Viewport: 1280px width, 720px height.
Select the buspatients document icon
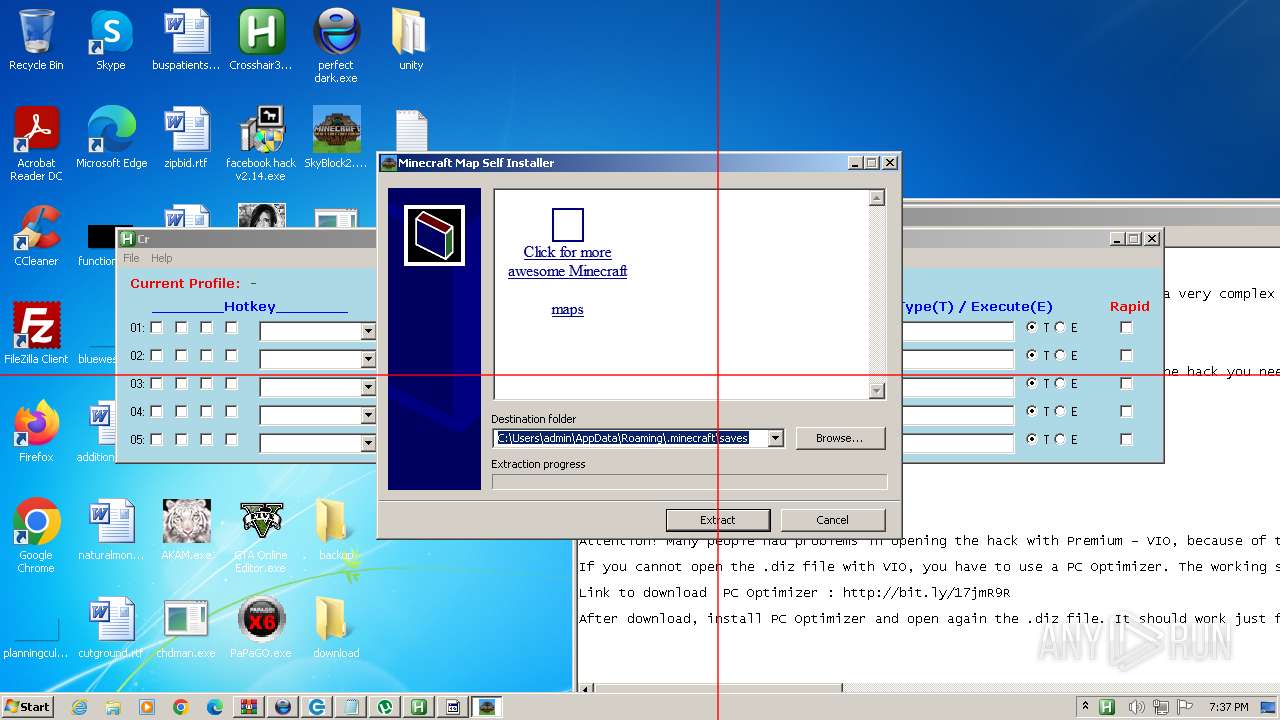(x=186, y=41)
